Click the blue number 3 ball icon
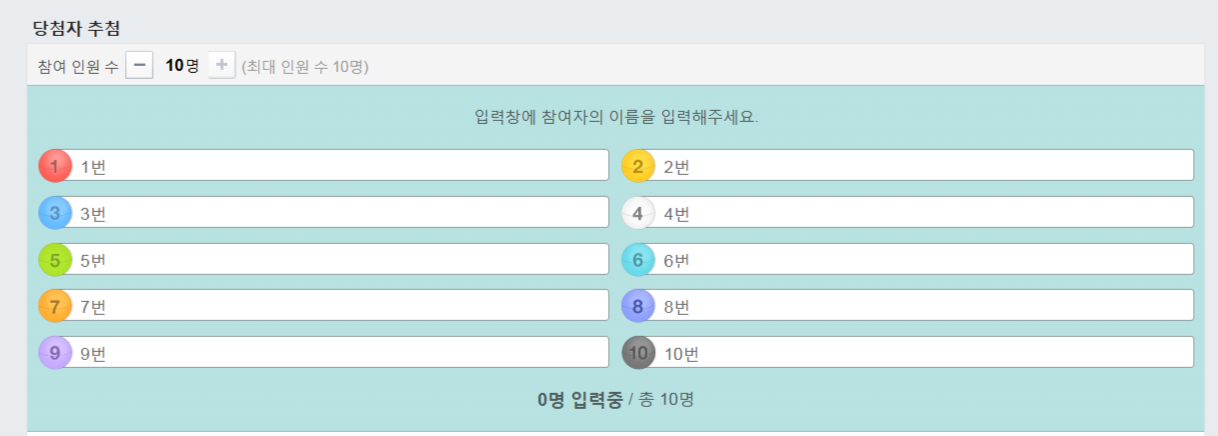This screenshot has width=1218, height=436. click(x=55, y=212)
